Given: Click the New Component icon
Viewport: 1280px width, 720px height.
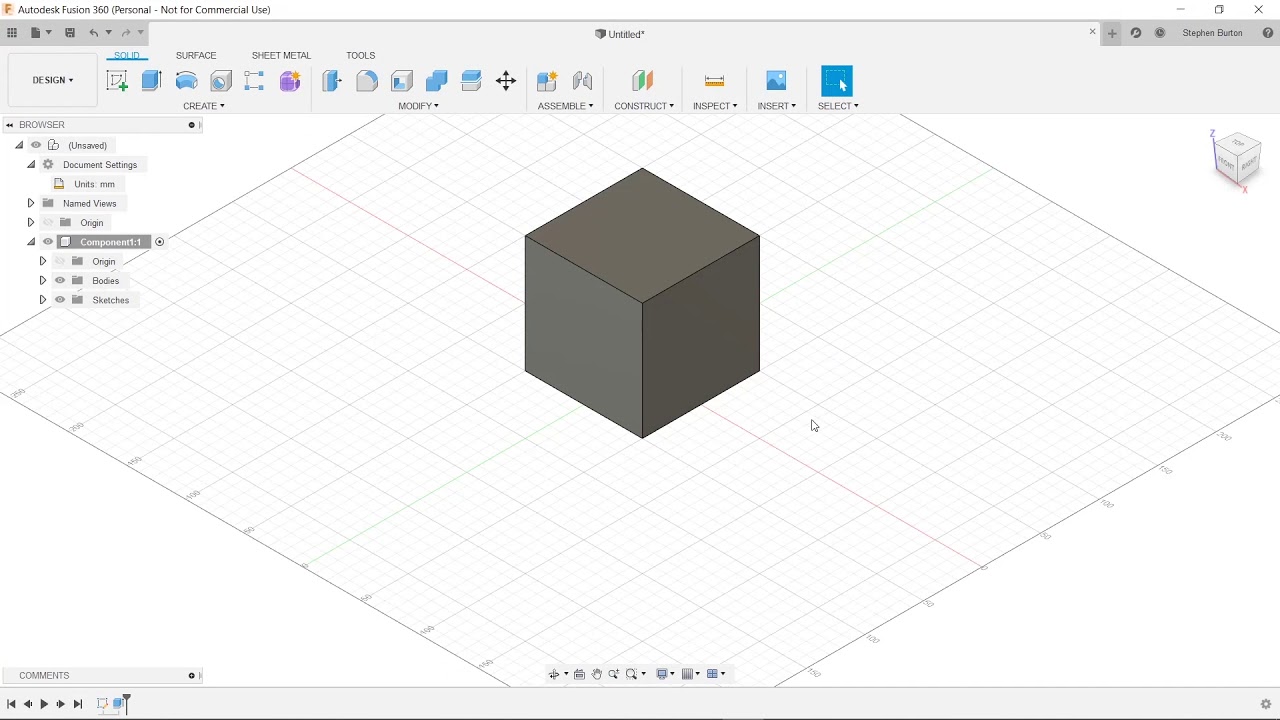Looking at the screenshot, I should 547,81.
